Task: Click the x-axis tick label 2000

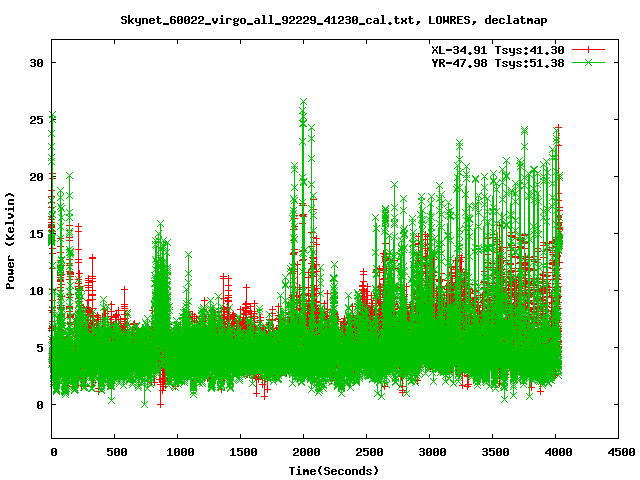Action: [306, 452]
